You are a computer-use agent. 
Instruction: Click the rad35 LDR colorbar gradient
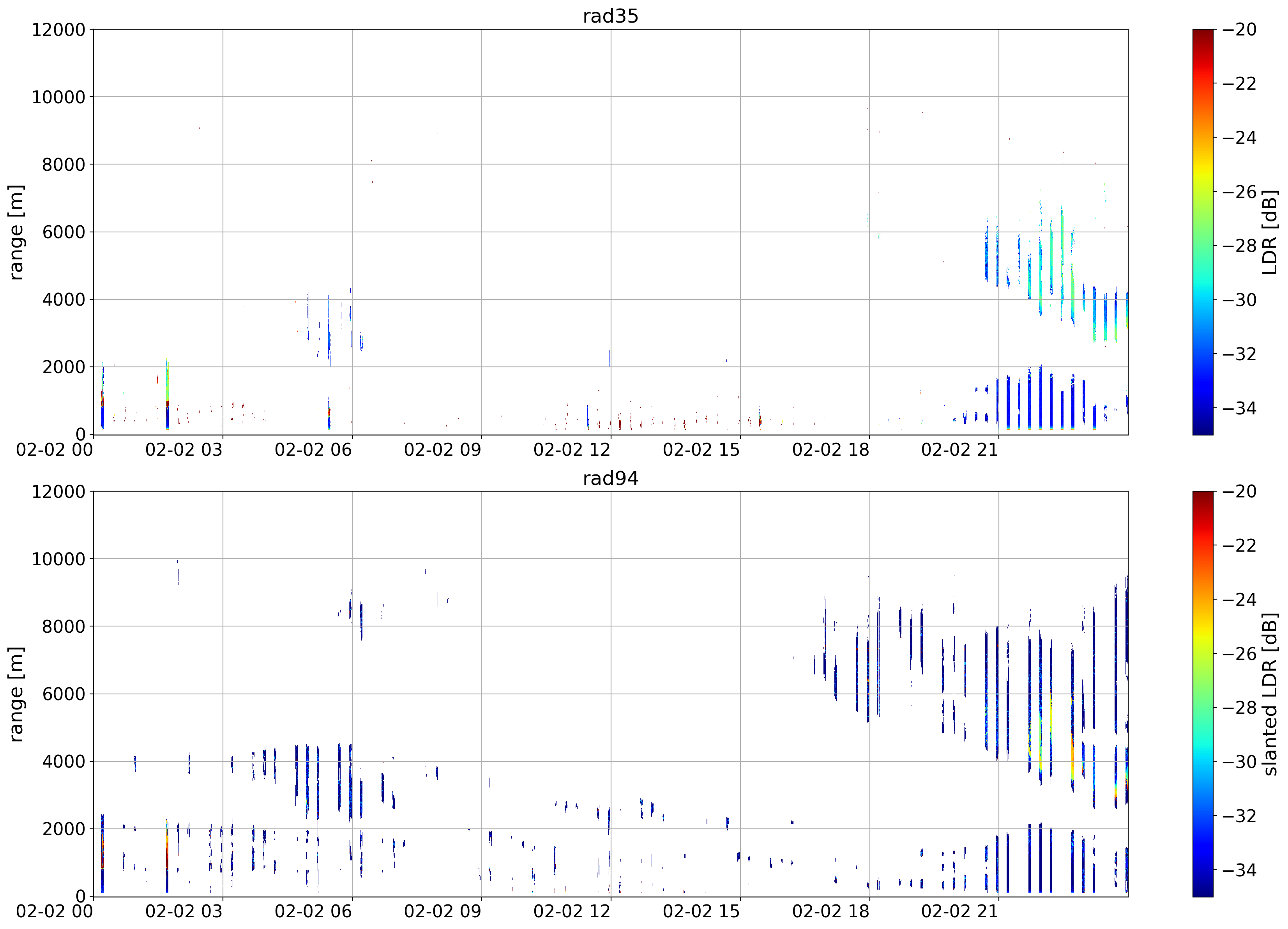(x=1203, y=232)
